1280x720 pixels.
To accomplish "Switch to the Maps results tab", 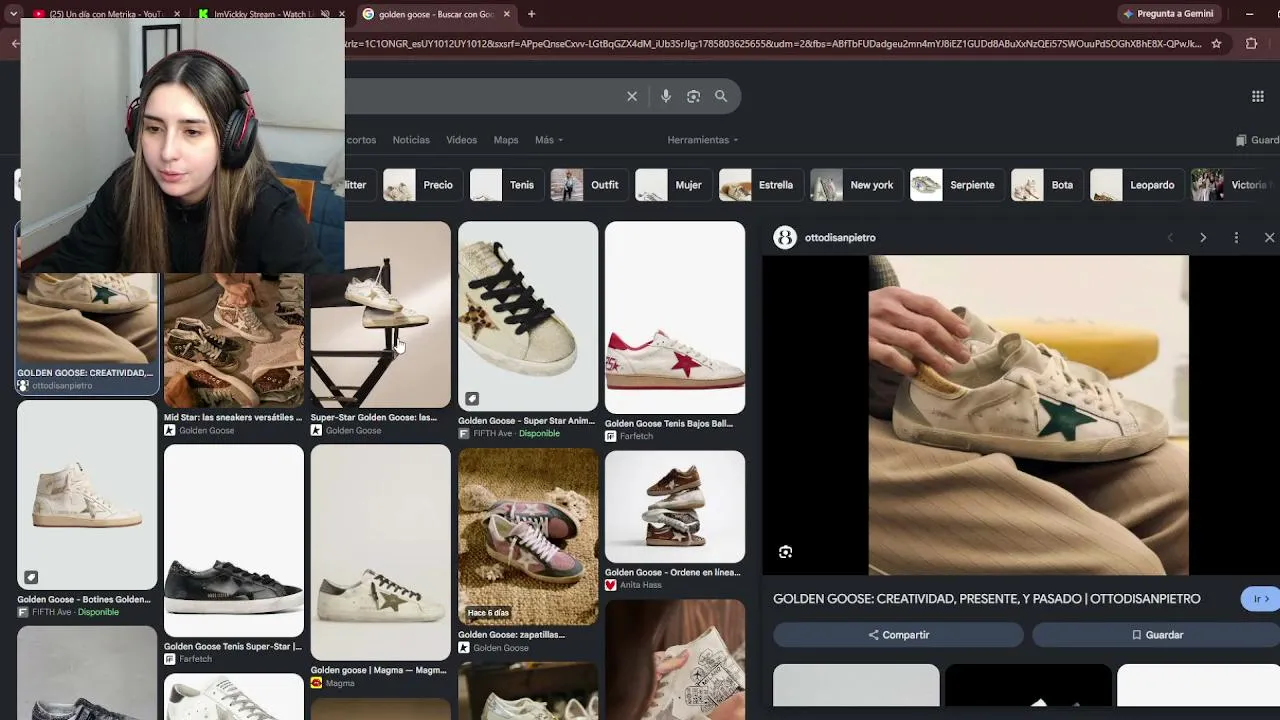I will [506, 140].
